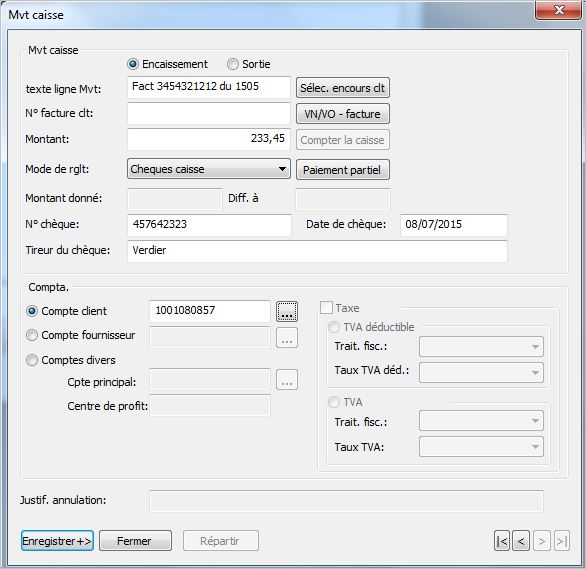Click the Fermer button
This screenshot has width=586, height=569.
coord(135,541)
